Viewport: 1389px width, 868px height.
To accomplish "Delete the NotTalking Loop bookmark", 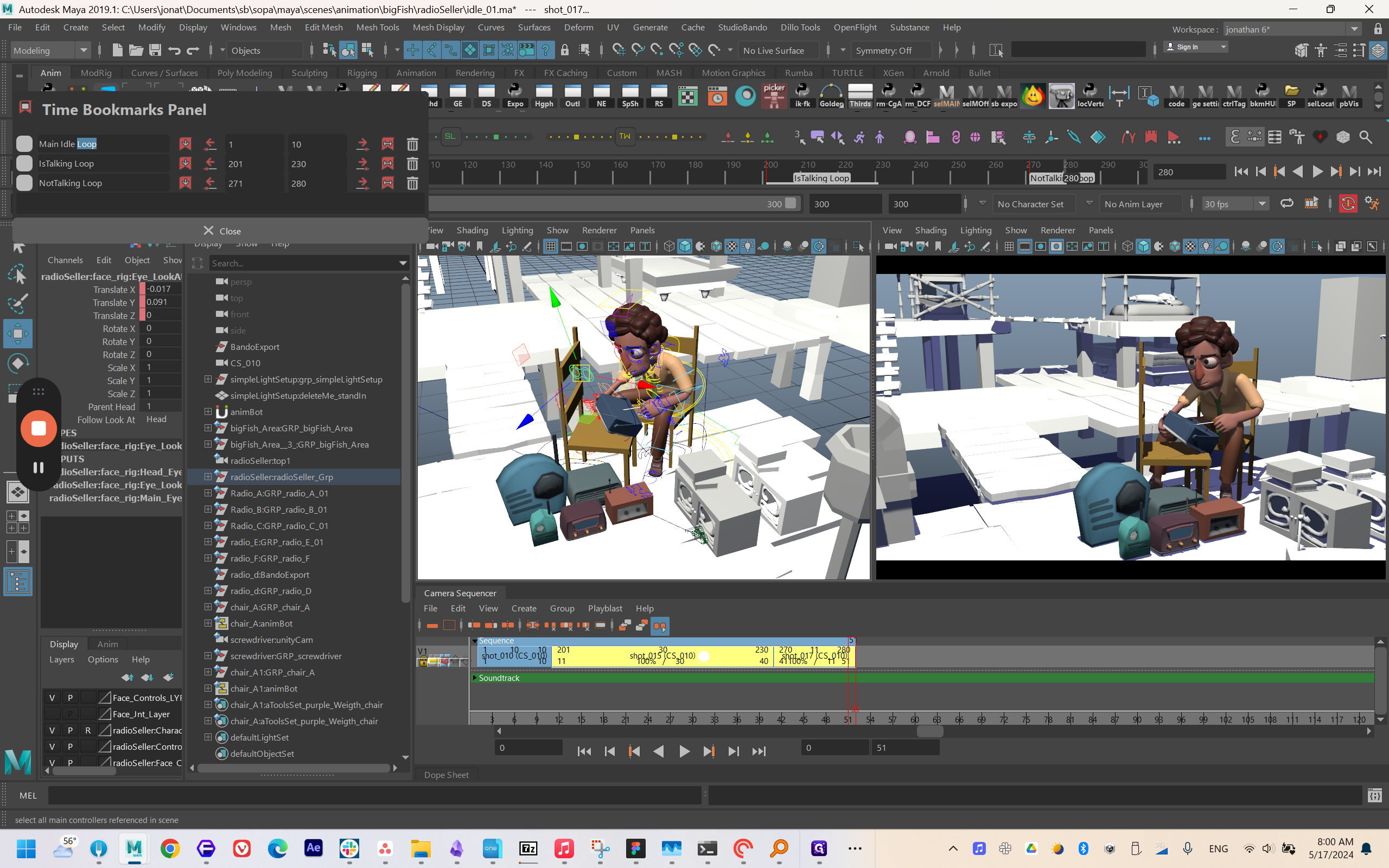I will (412, 183).
